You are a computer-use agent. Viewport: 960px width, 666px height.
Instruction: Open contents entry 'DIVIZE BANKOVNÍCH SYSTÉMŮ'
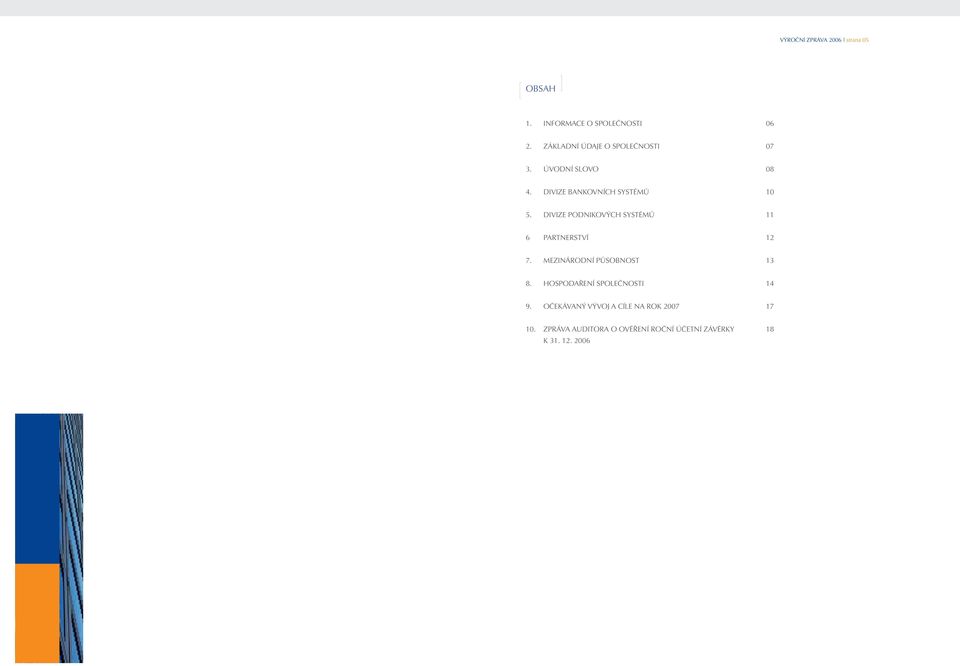pos(596,192)
